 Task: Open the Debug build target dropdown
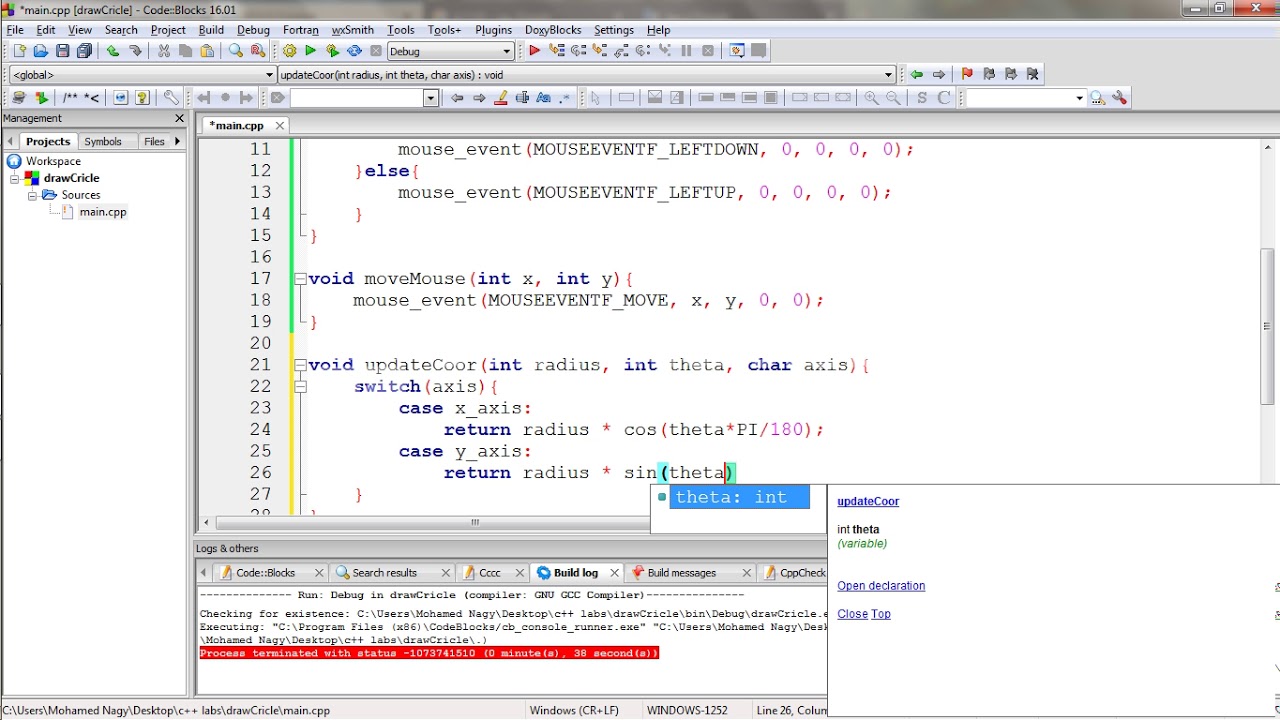click(x=507, y=51)
